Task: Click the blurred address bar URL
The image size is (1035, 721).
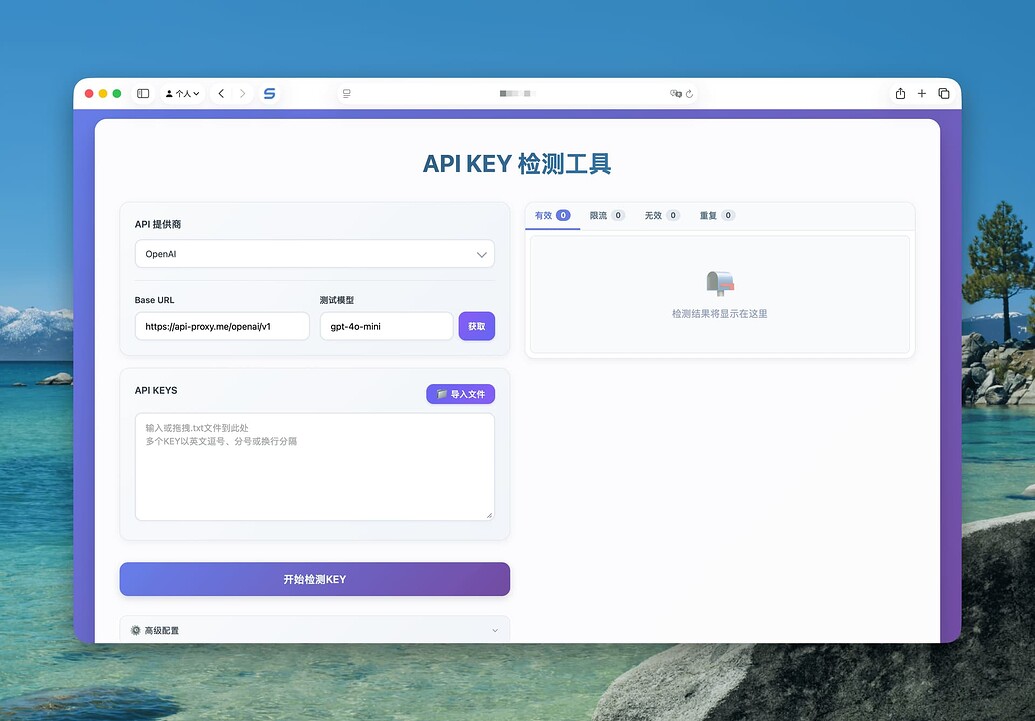Action: 517,94
